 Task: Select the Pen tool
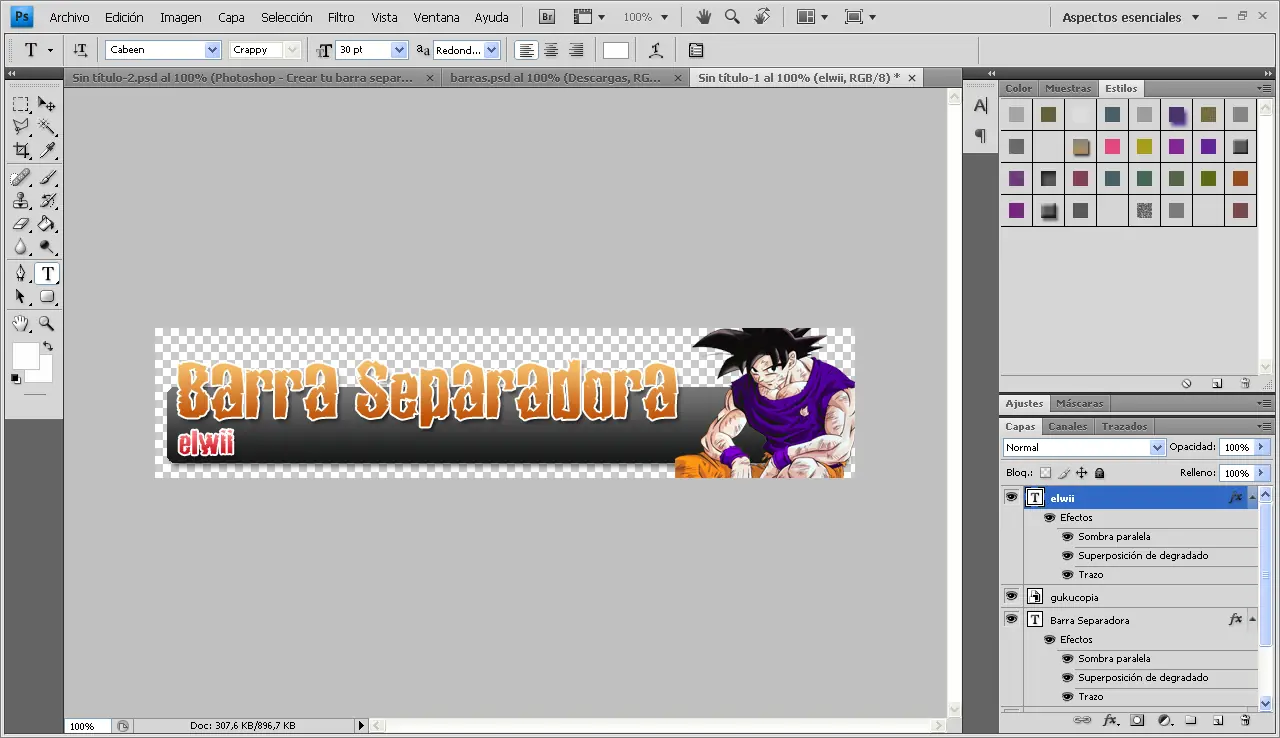pyautogui.click(x=20, y=274)
